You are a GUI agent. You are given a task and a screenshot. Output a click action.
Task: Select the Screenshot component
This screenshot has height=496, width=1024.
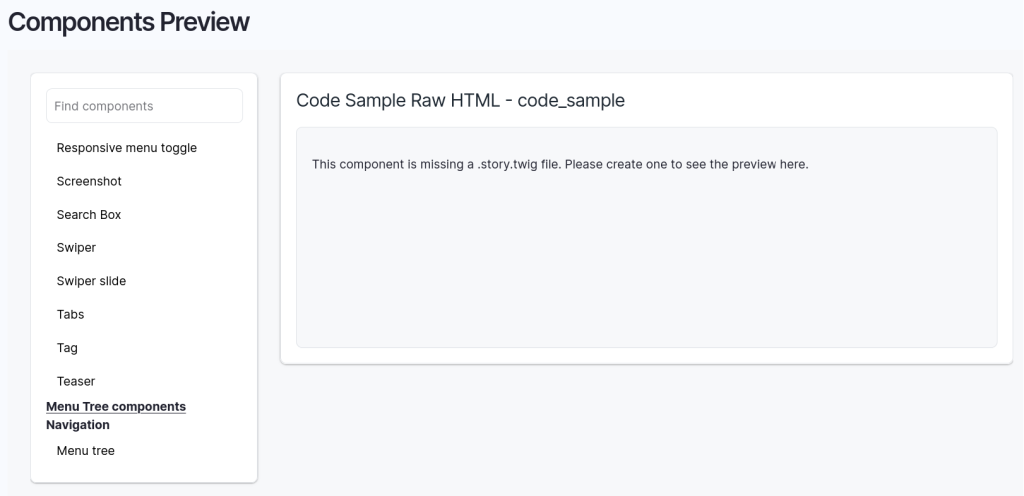pyautogui.click(x=89, y=181)
